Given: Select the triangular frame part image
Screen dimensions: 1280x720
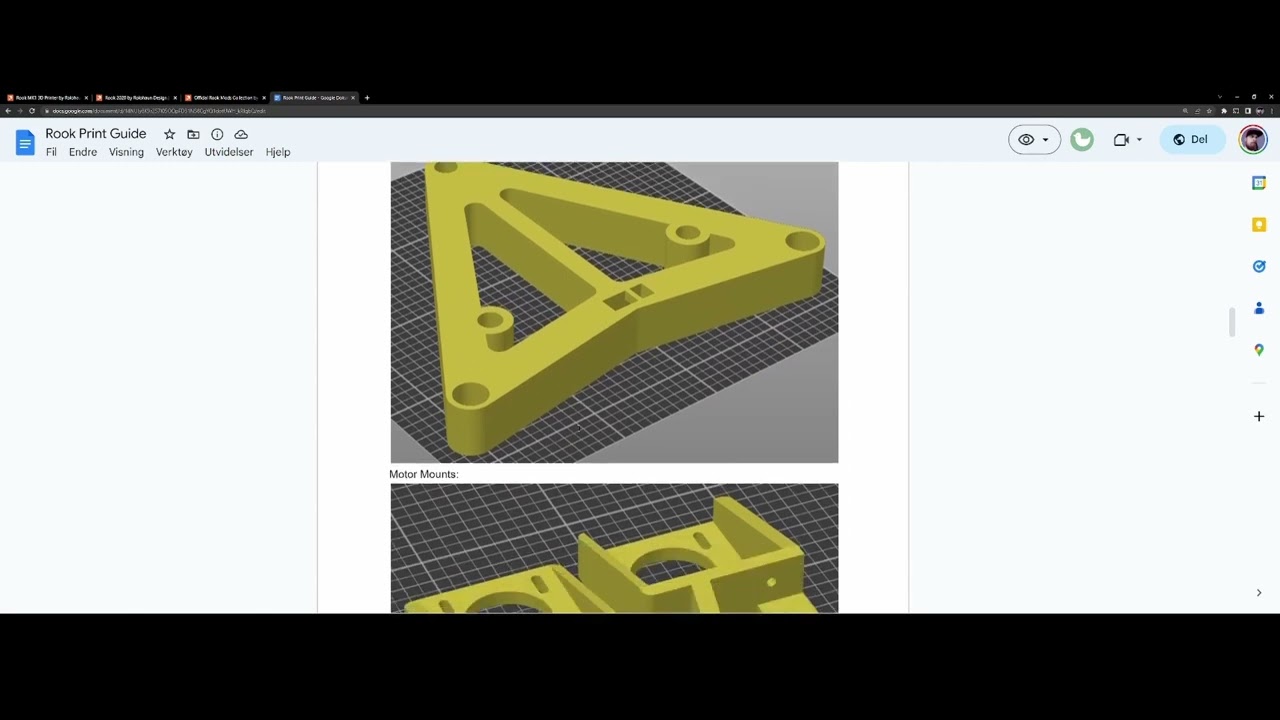Looking at the screenshot, I should (x=614, y=312).
